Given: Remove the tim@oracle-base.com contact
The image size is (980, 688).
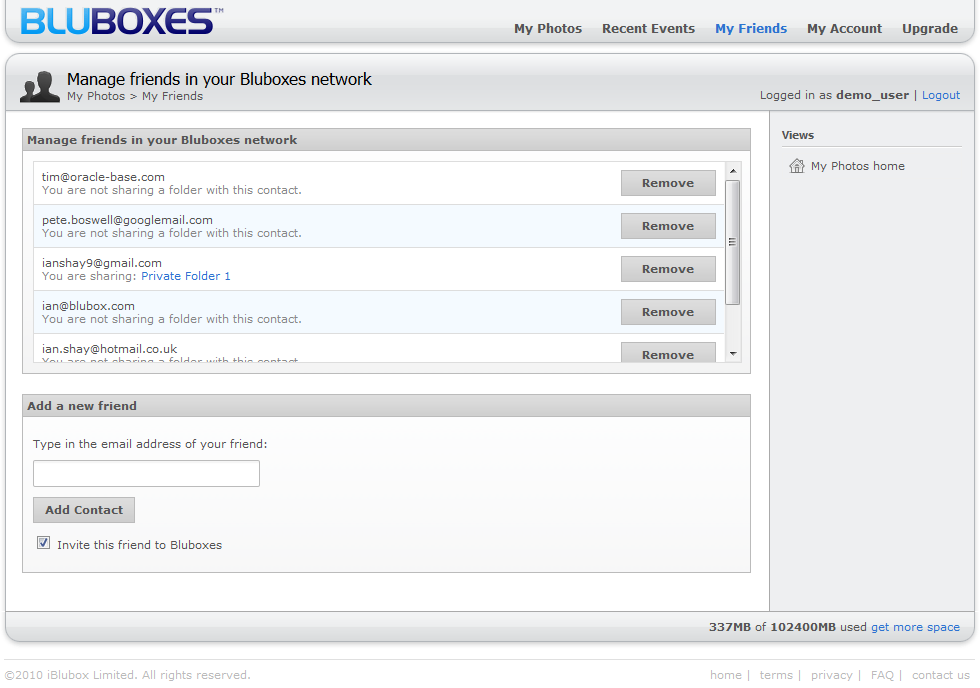Looking at the screenshot, I should [x=668, y=183].
